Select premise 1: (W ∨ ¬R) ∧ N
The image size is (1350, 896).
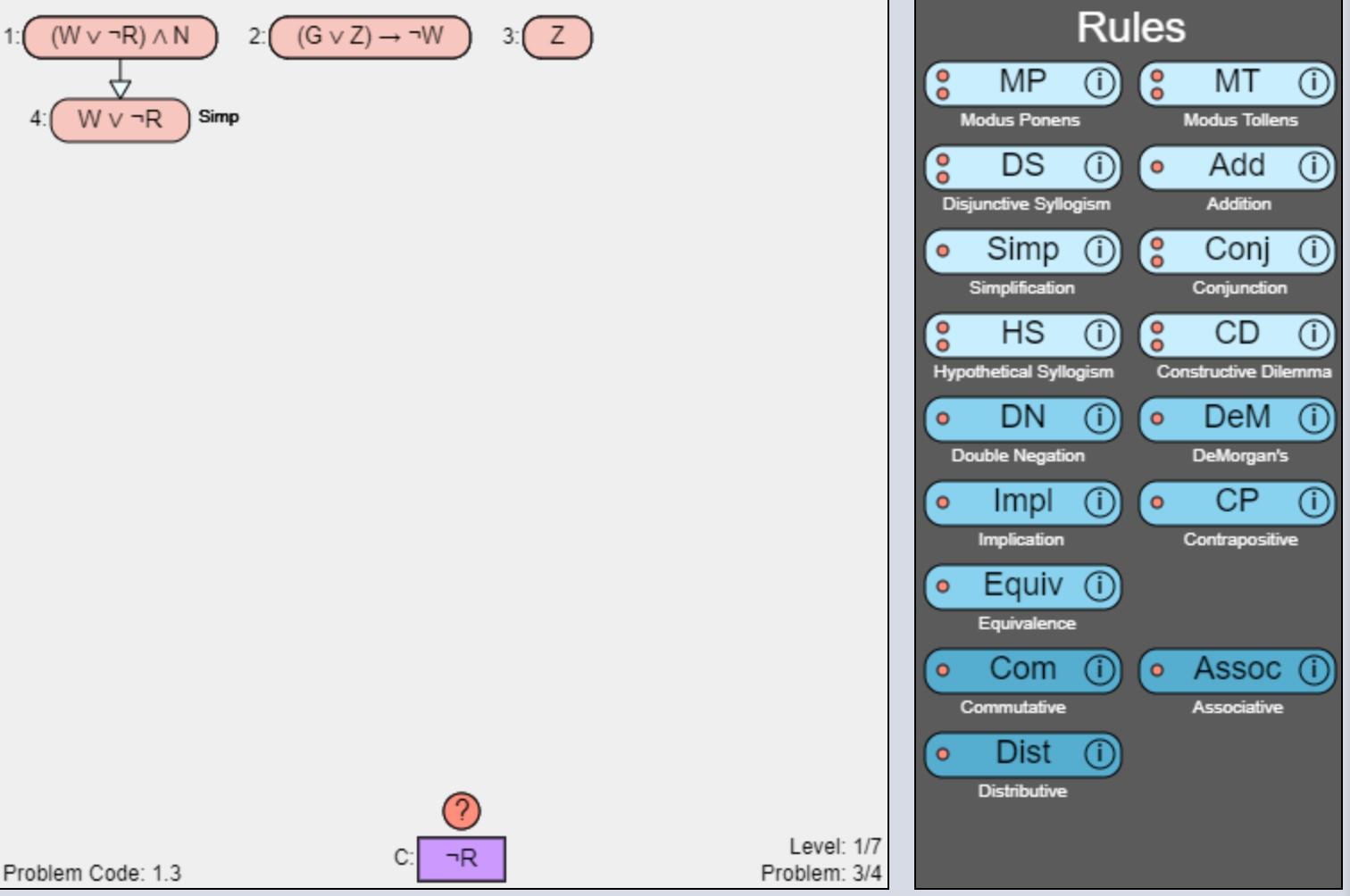tap(121, 37)
